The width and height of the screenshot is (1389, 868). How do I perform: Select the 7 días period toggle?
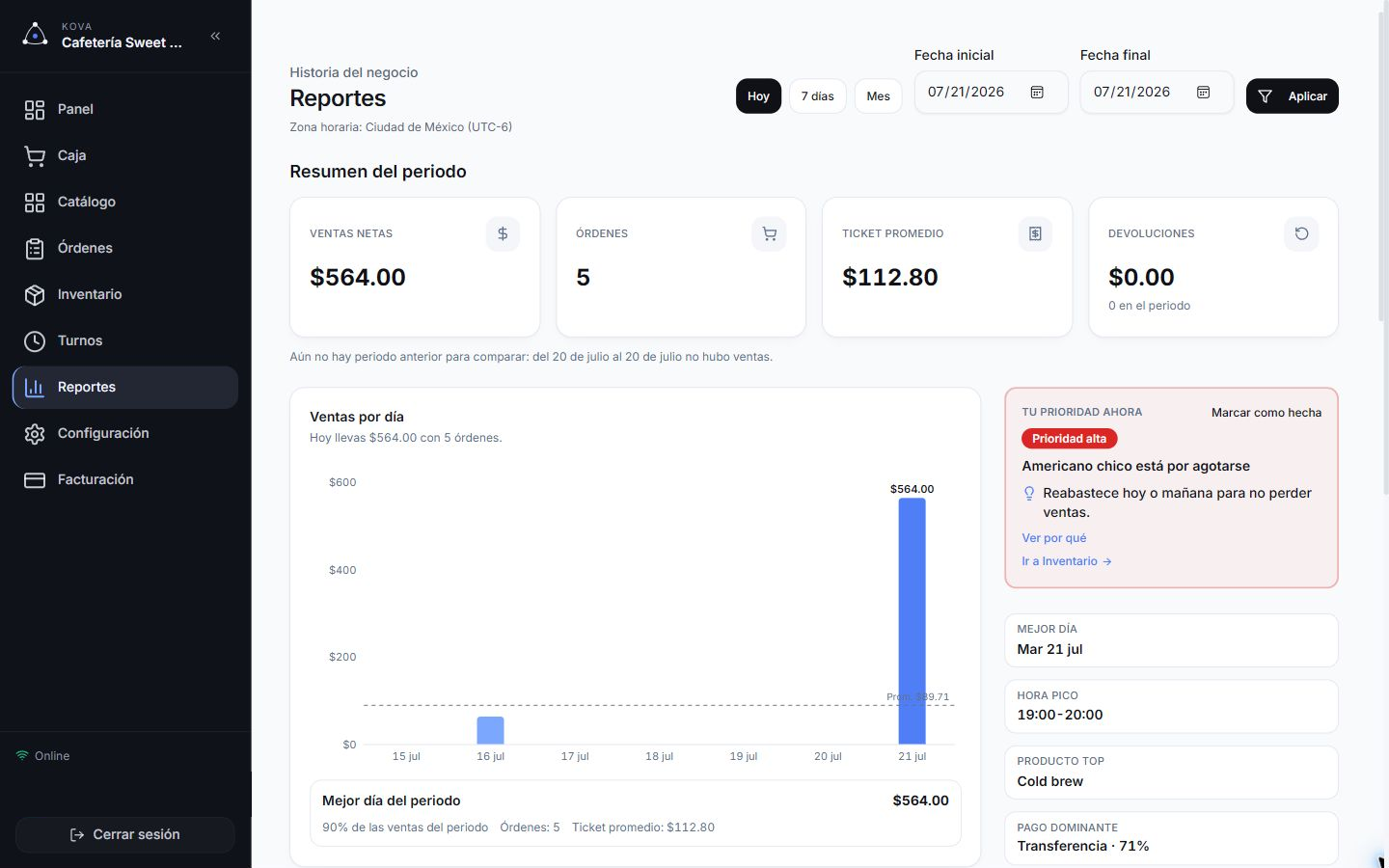tap(818, 95)
